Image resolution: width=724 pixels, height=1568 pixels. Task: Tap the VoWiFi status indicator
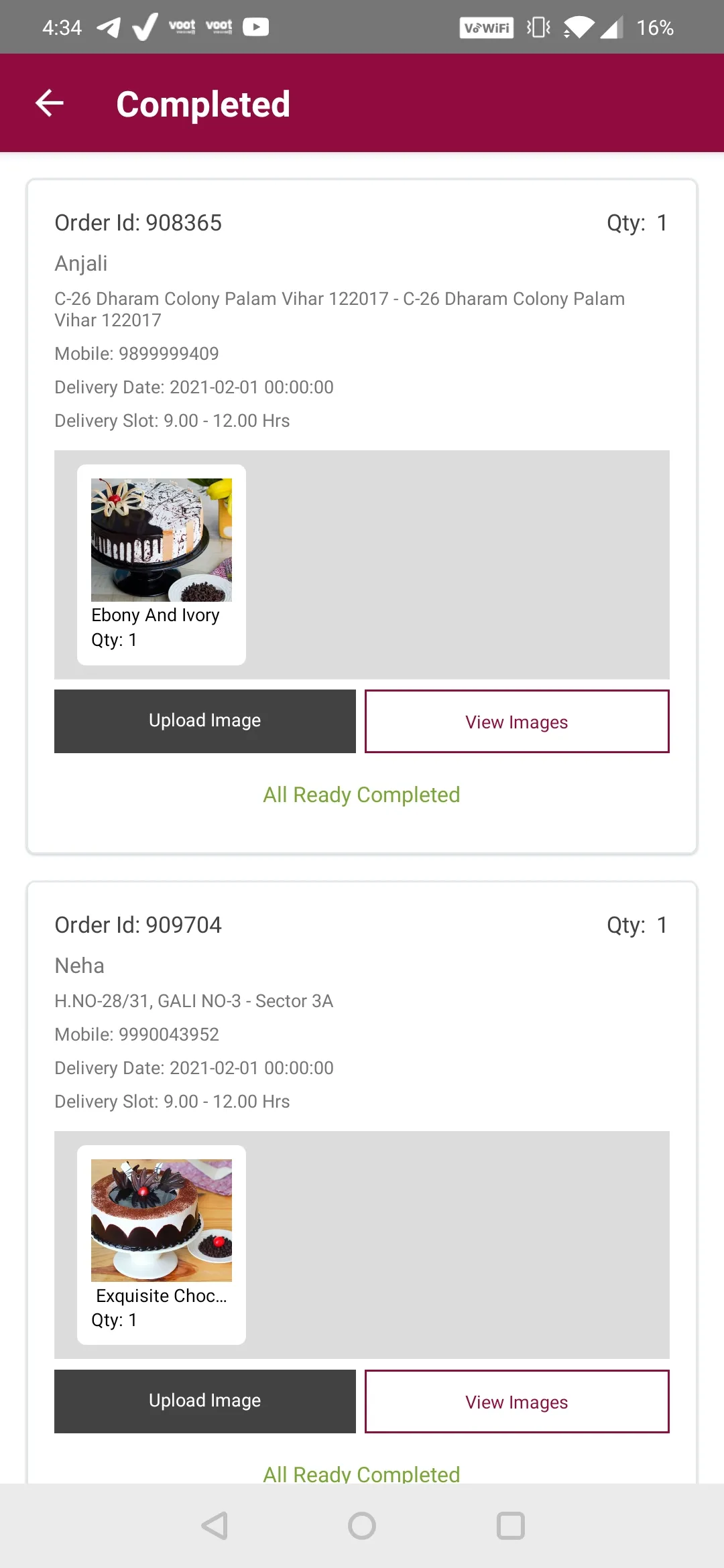click(487, 27)
